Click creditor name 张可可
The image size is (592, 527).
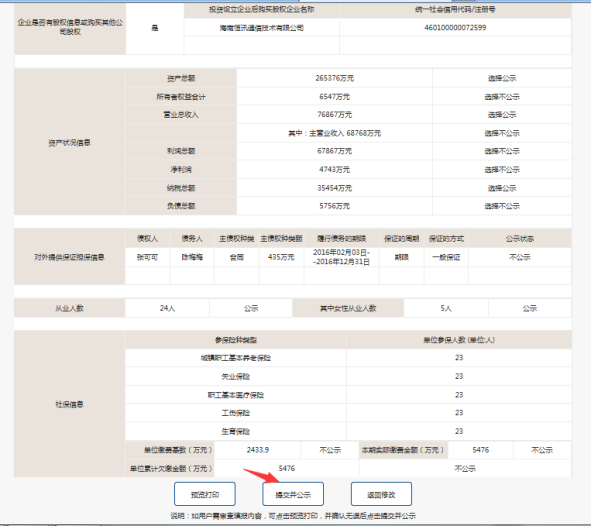[147, 257]
